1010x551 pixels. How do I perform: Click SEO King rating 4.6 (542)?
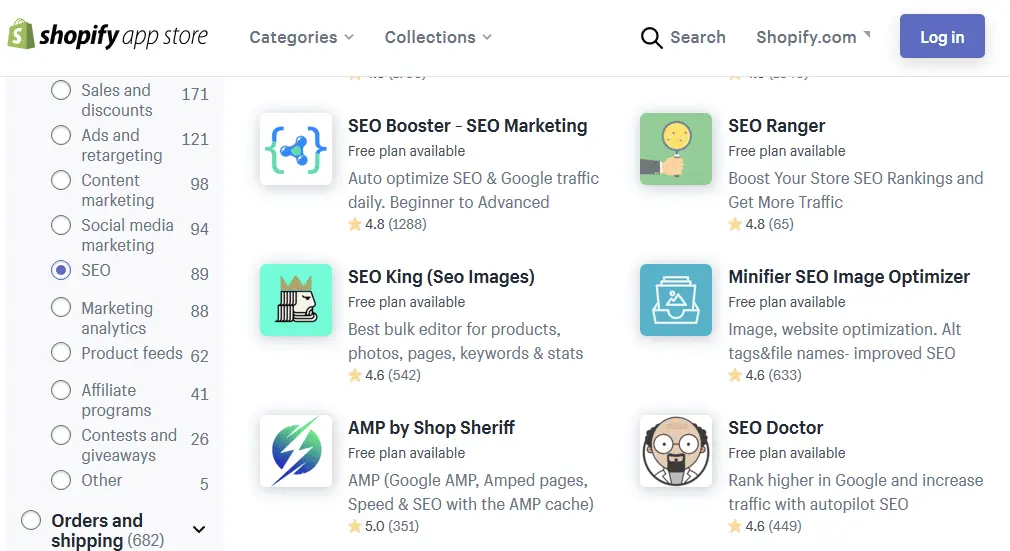coord(385,375)
